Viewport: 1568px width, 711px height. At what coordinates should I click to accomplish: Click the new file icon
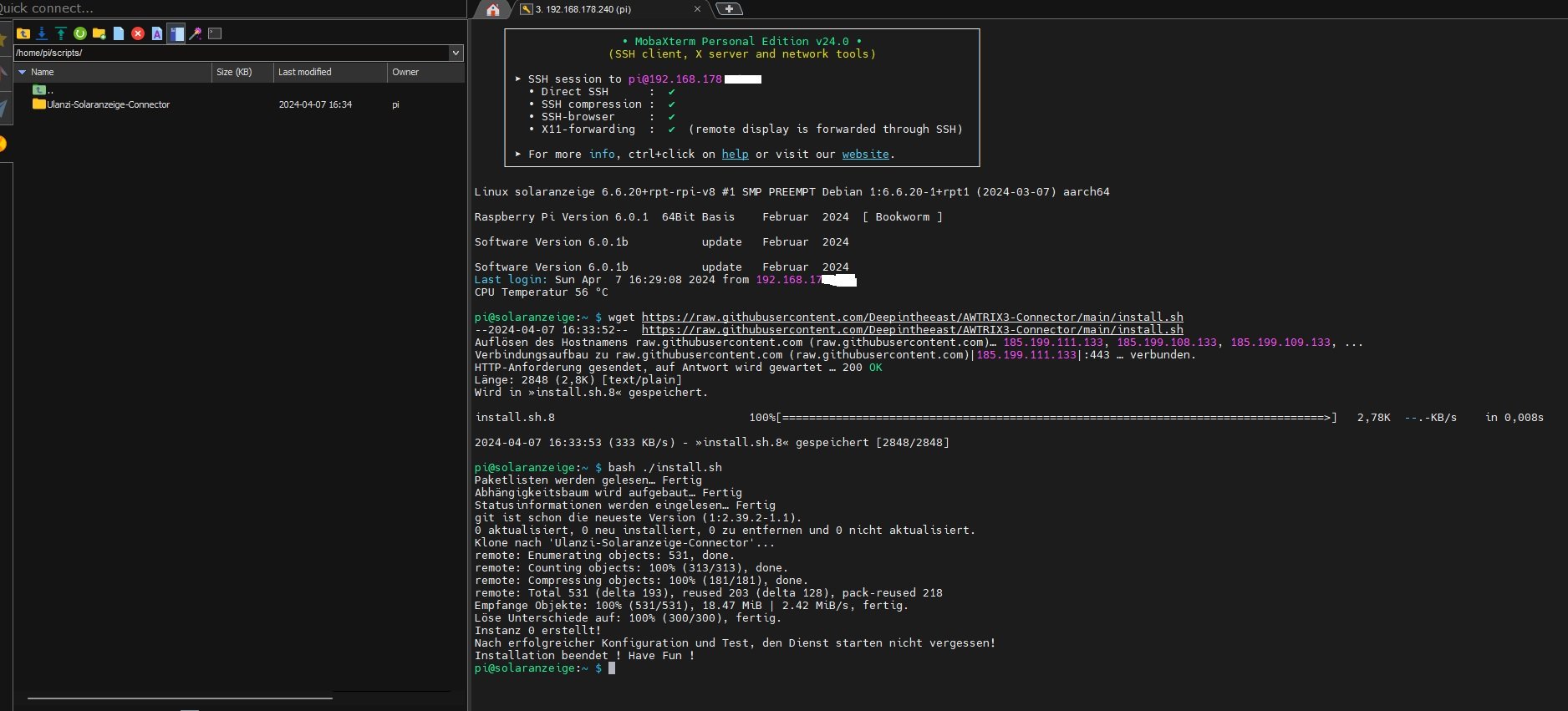pyautogui.click(x=119, y=33)
